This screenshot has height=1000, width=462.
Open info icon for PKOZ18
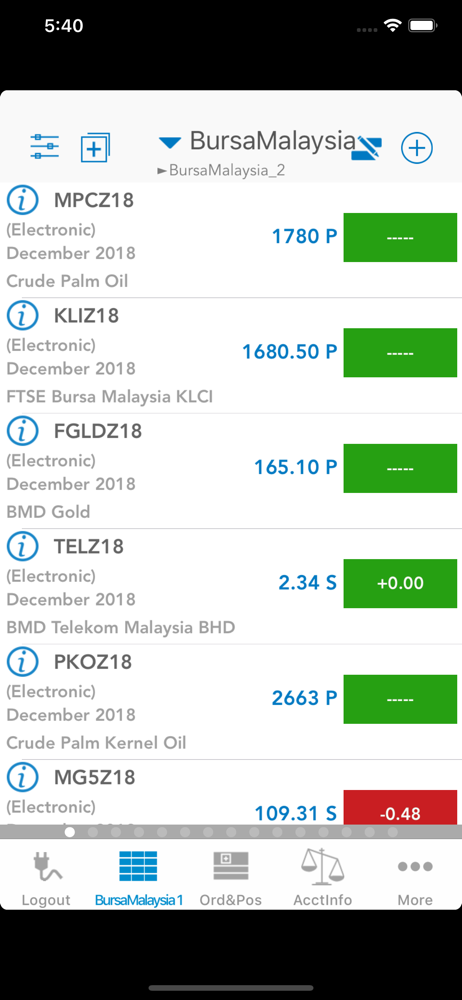23,662
